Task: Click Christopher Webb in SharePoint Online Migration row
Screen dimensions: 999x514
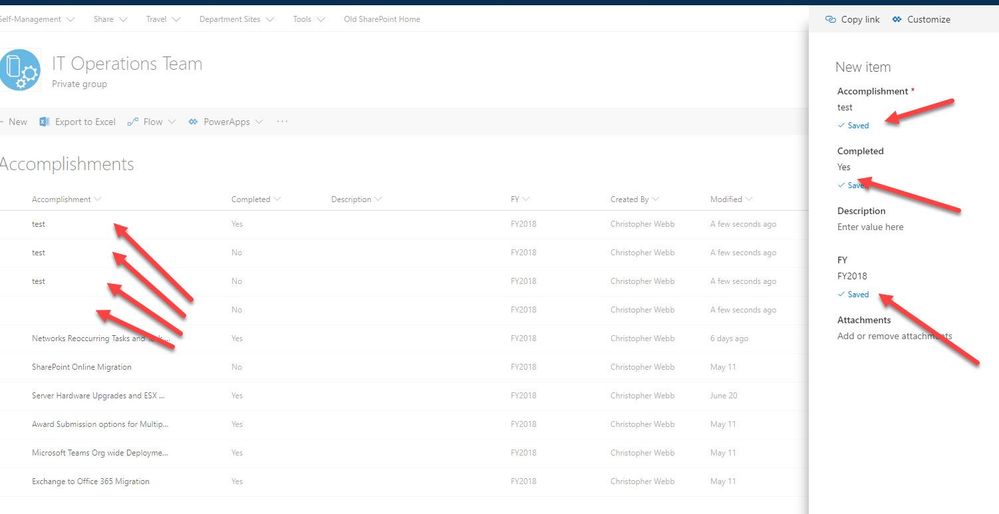Action: pyautogui.click(x=642, y=367)
